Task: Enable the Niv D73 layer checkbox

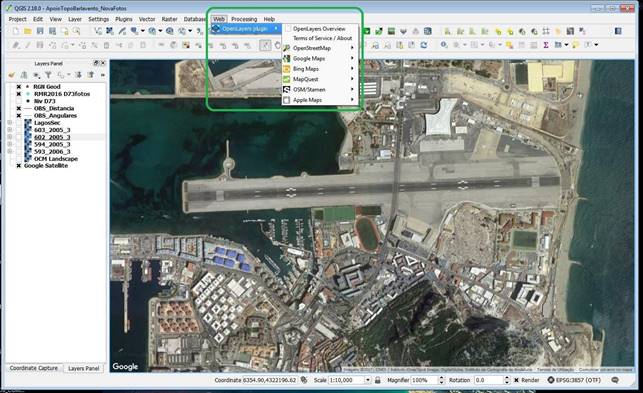Action: pyautogui.click(x=18, y=101)
